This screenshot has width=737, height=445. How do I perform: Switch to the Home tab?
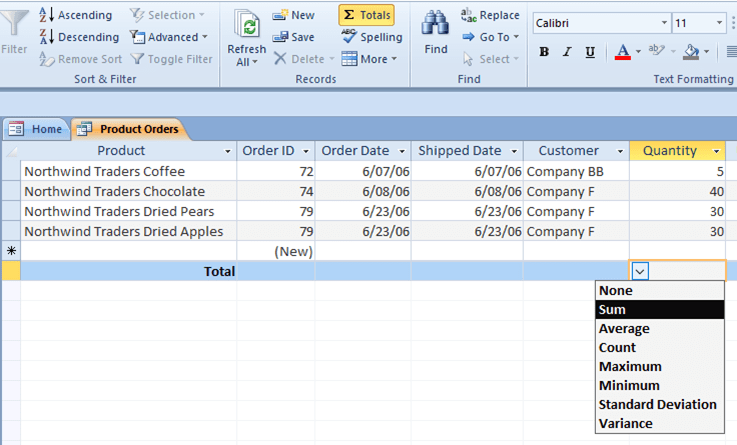click(36, 129)
